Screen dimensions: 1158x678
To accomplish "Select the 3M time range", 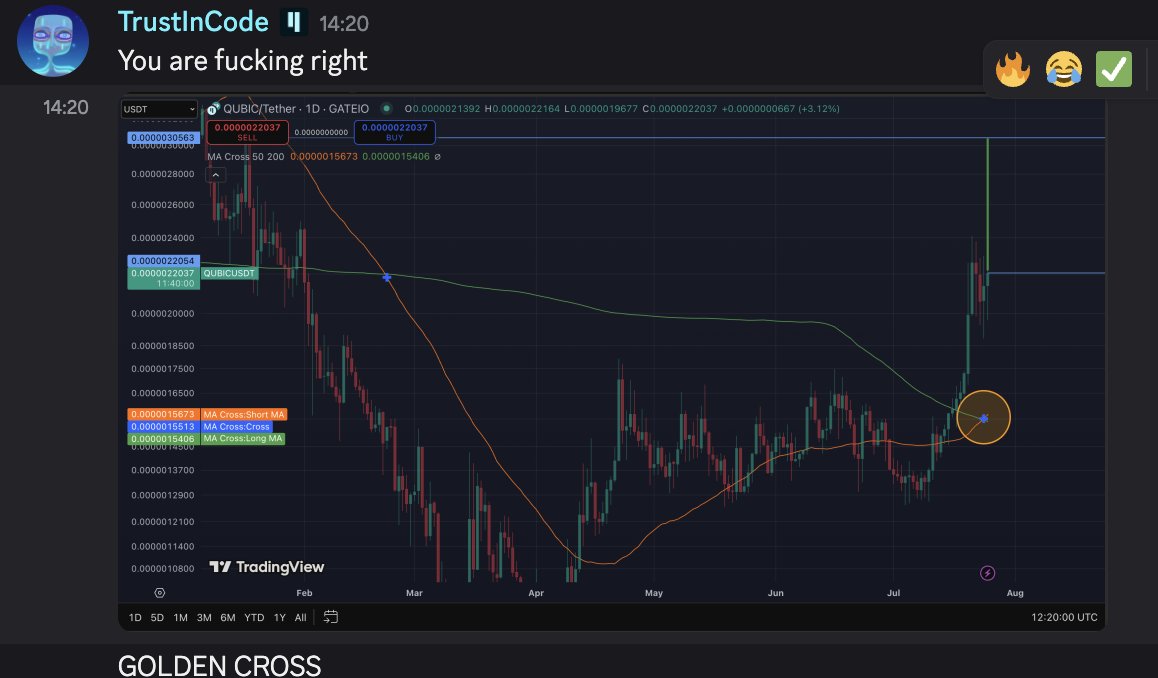I will 204,617.
